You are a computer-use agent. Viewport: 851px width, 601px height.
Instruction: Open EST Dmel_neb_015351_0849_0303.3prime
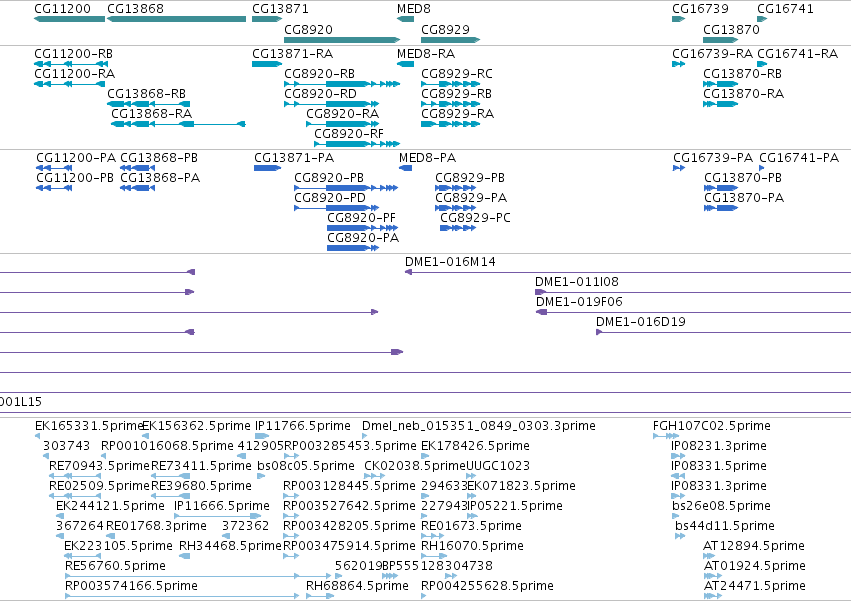point(479,426)
